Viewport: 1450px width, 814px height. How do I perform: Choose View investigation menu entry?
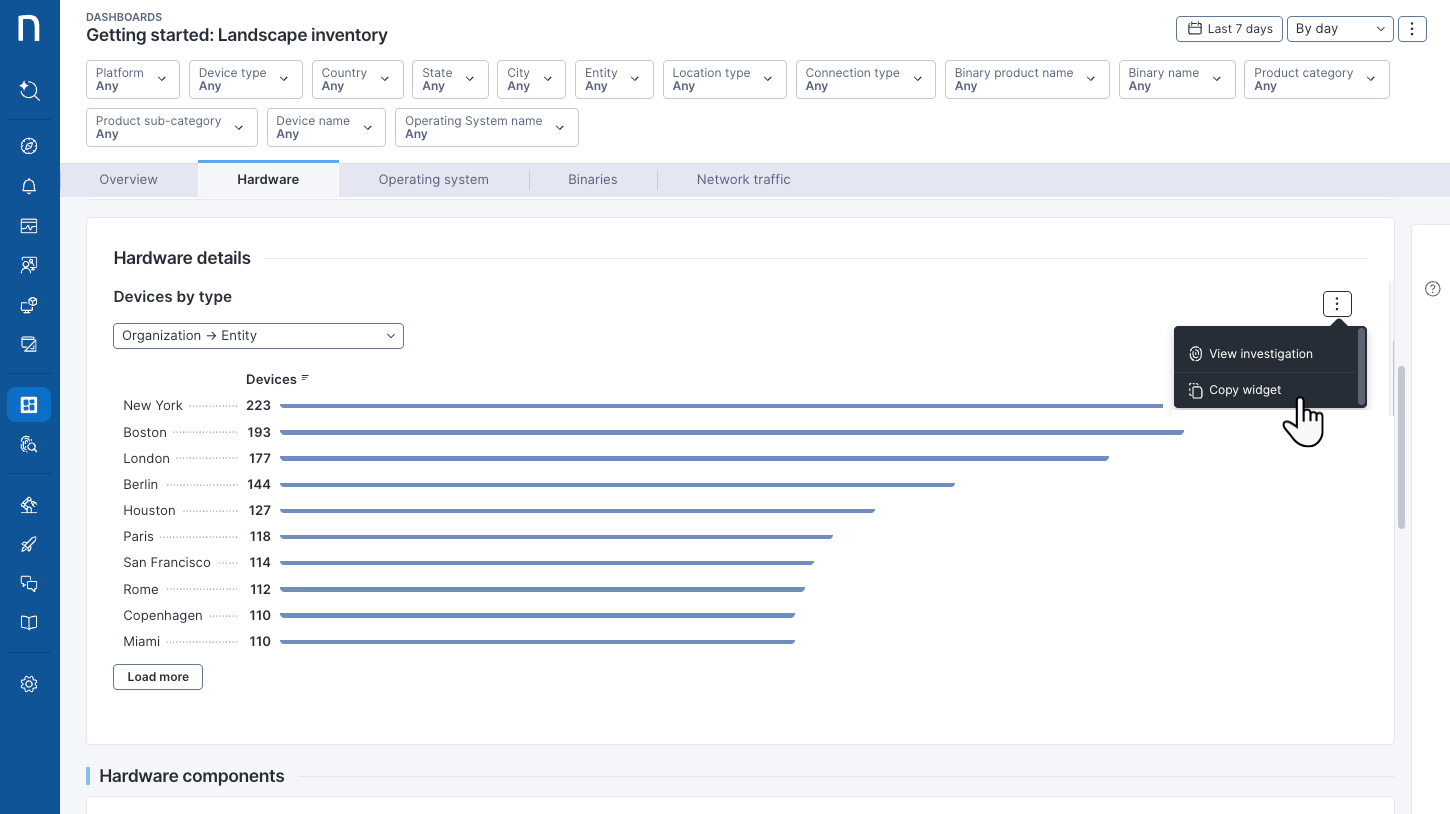[1260, 354]
